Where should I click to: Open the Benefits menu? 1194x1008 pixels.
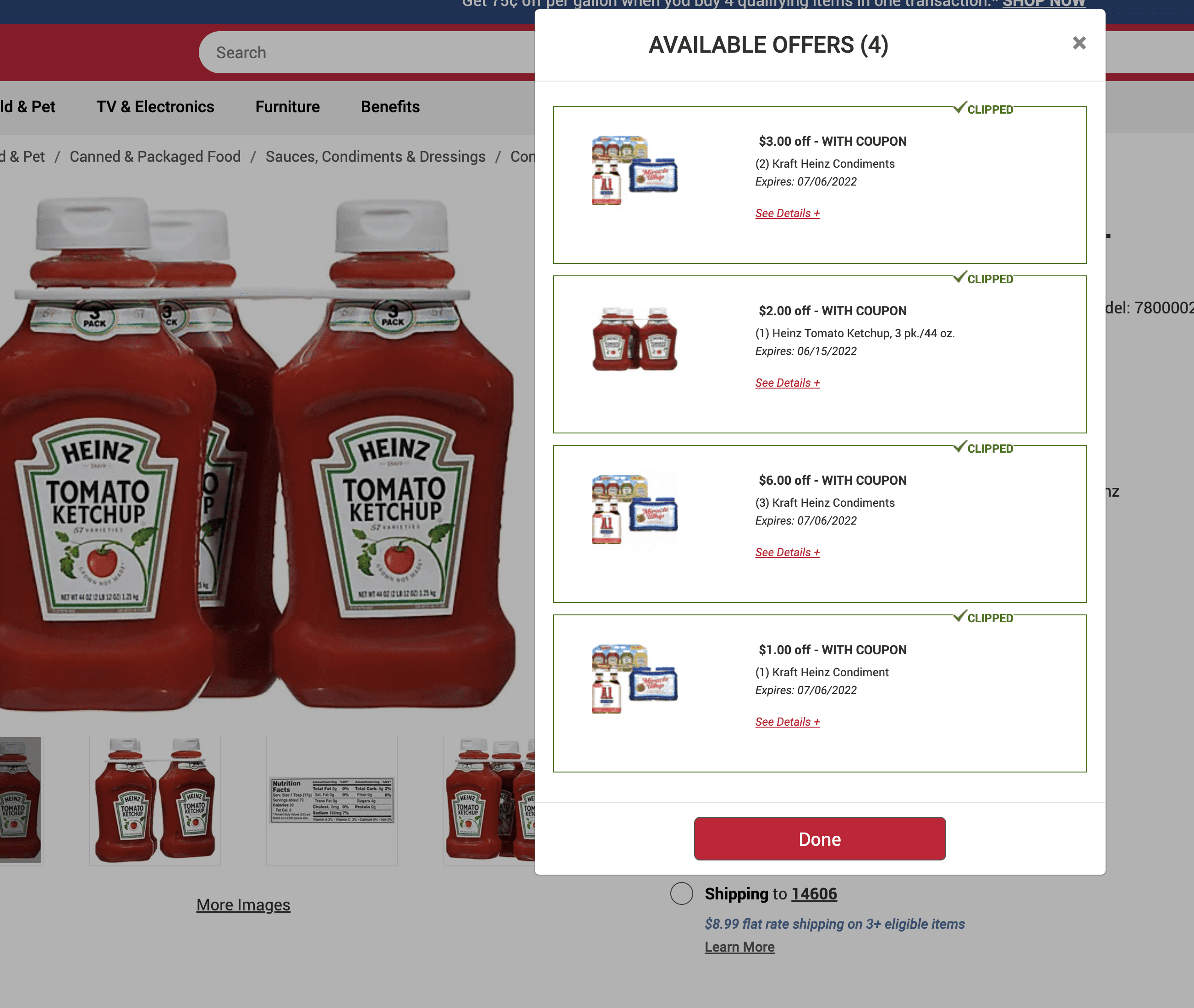390,107
